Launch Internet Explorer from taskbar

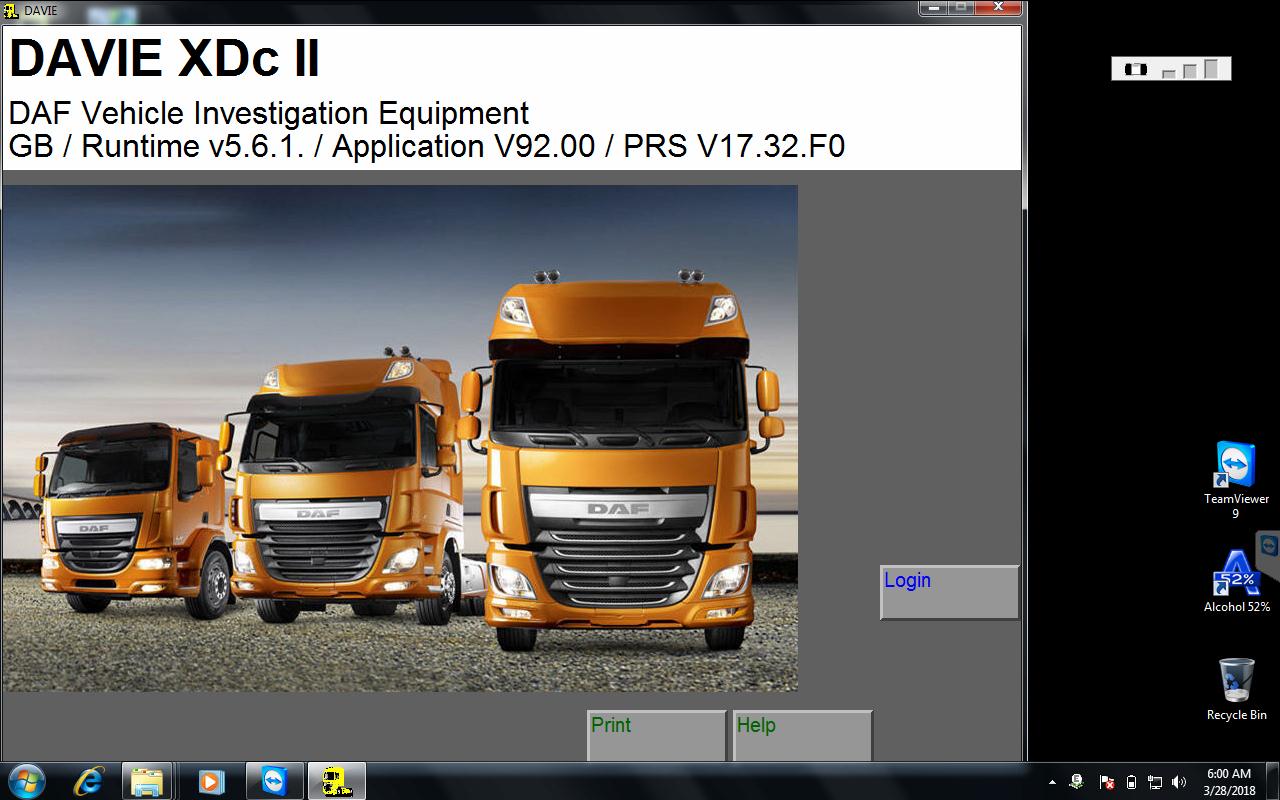tap(89, 781)
